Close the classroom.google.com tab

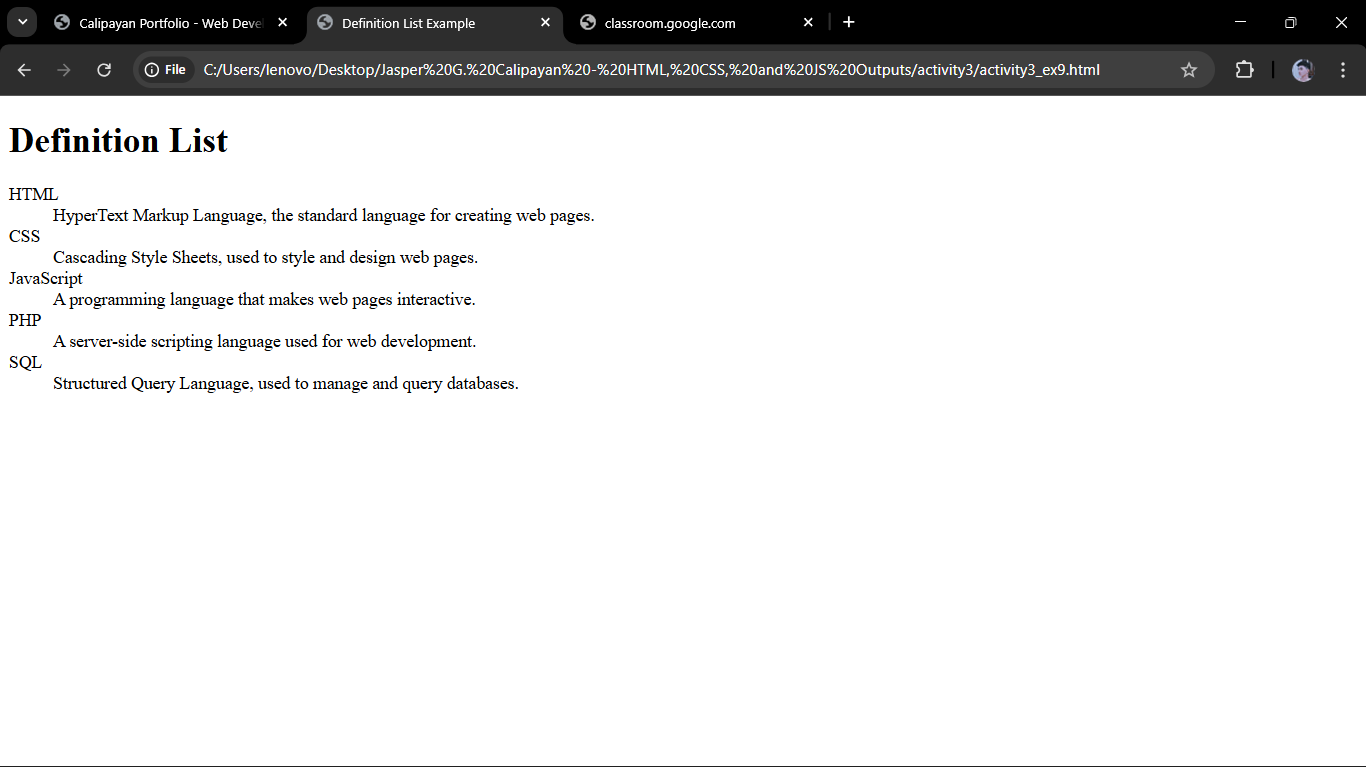tap(808, 22)
